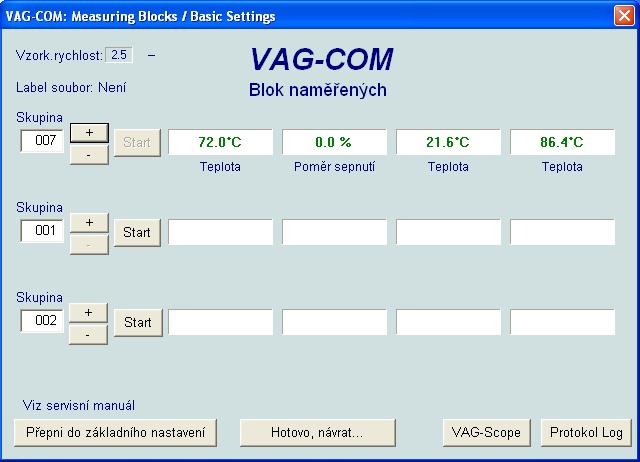Screen dimensions: 640x462
Task: Click the Poměr sepnutí label
Action: [334, 167]
